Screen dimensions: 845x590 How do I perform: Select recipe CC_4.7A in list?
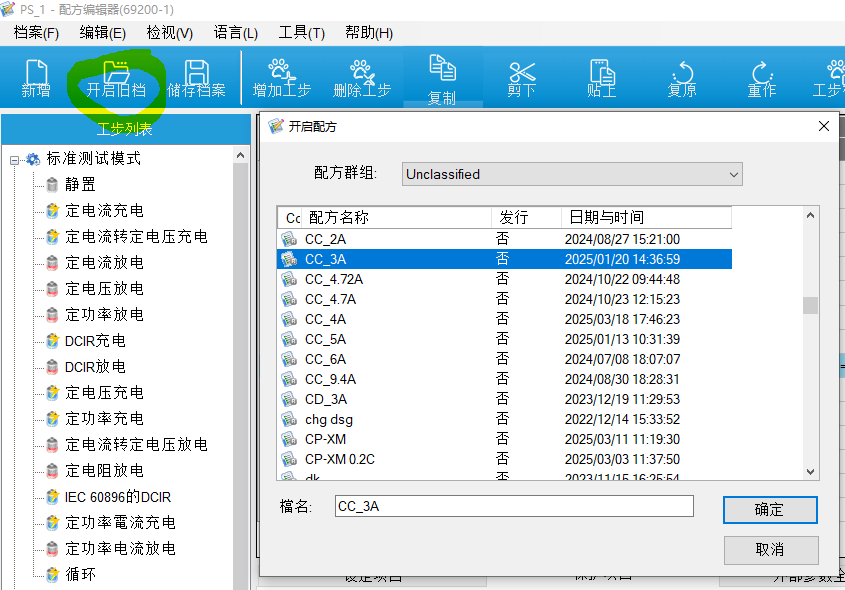(504, 299)
